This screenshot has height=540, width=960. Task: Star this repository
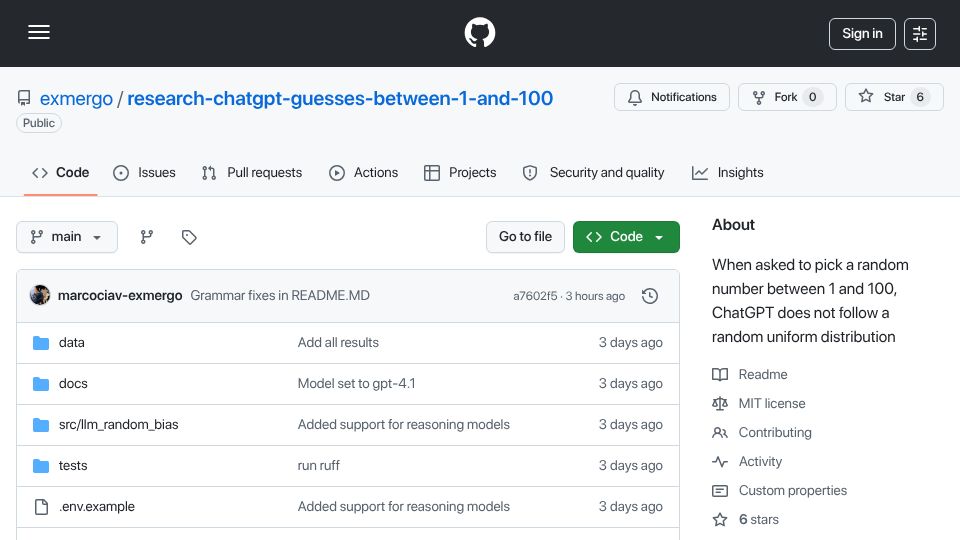[894, 97]
